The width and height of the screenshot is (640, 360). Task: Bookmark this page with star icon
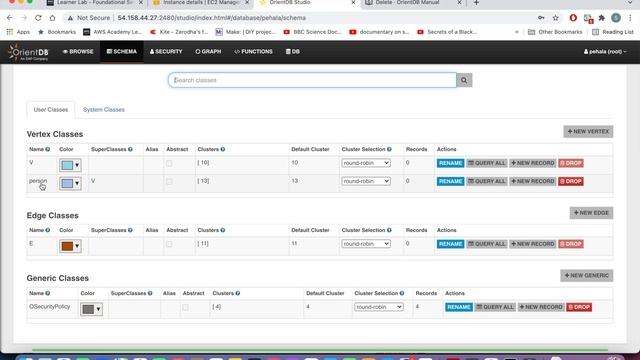(556, 18)
